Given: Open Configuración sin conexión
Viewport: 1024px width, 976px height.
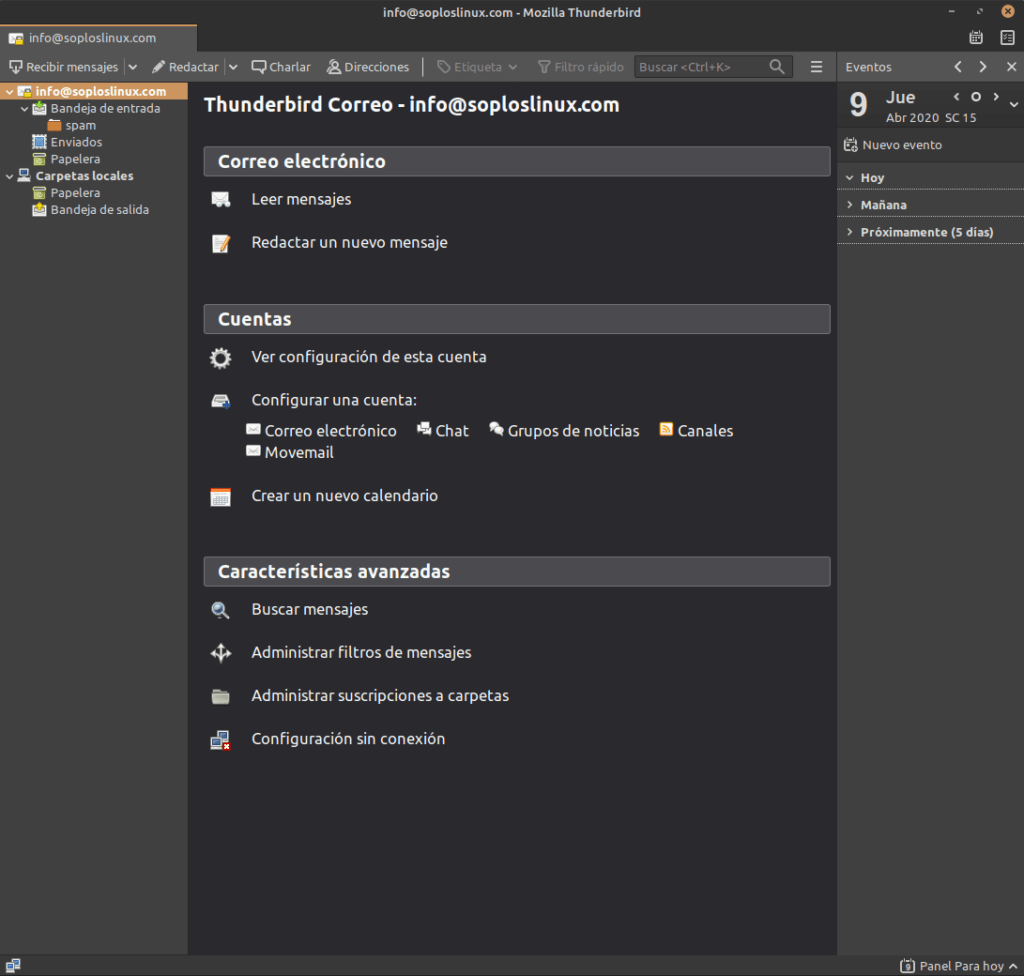Looking at the screenshot, I should coord(348,739).
